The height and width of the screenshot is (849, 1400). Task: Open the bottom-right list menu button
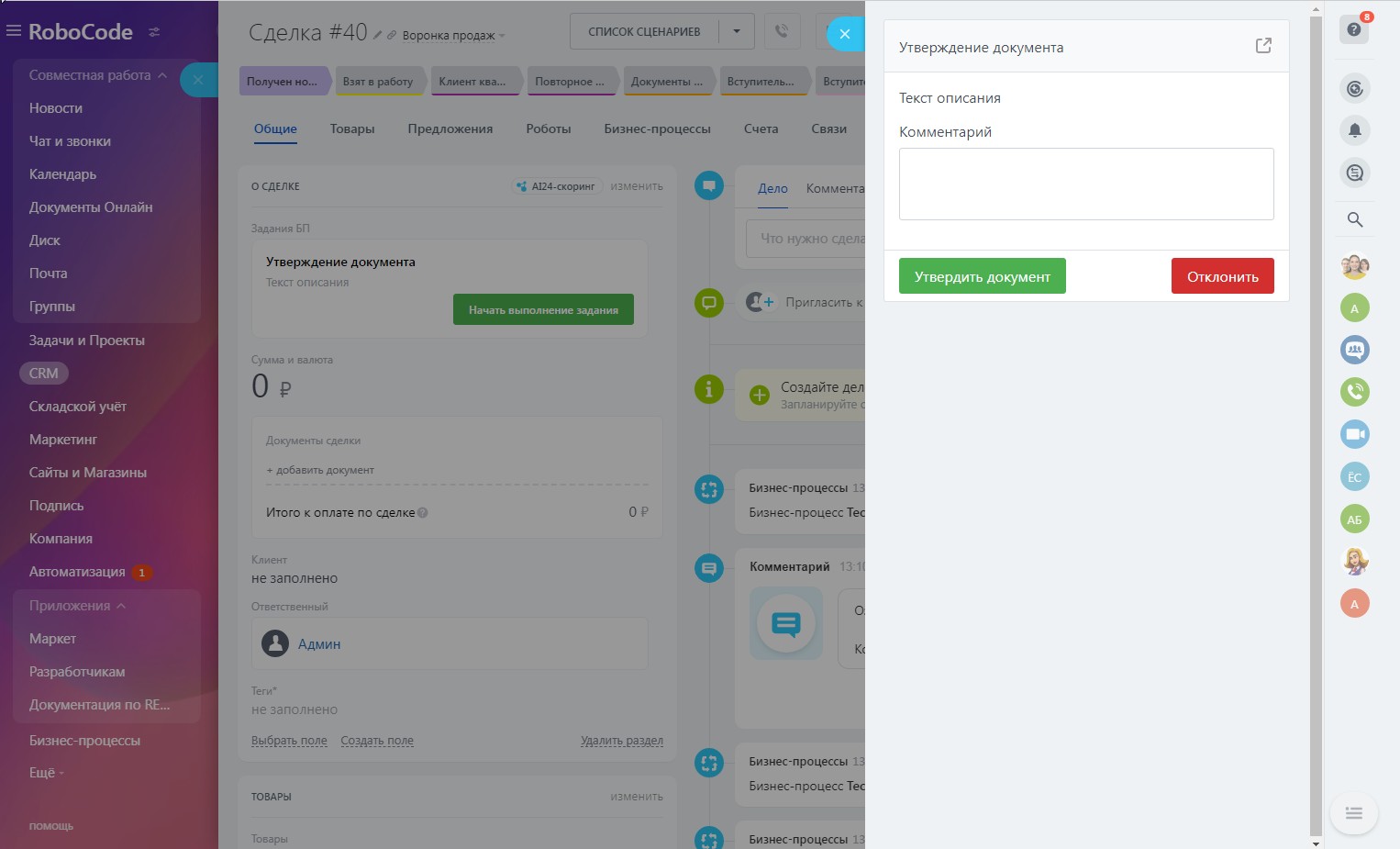[x=1353, y=813]
